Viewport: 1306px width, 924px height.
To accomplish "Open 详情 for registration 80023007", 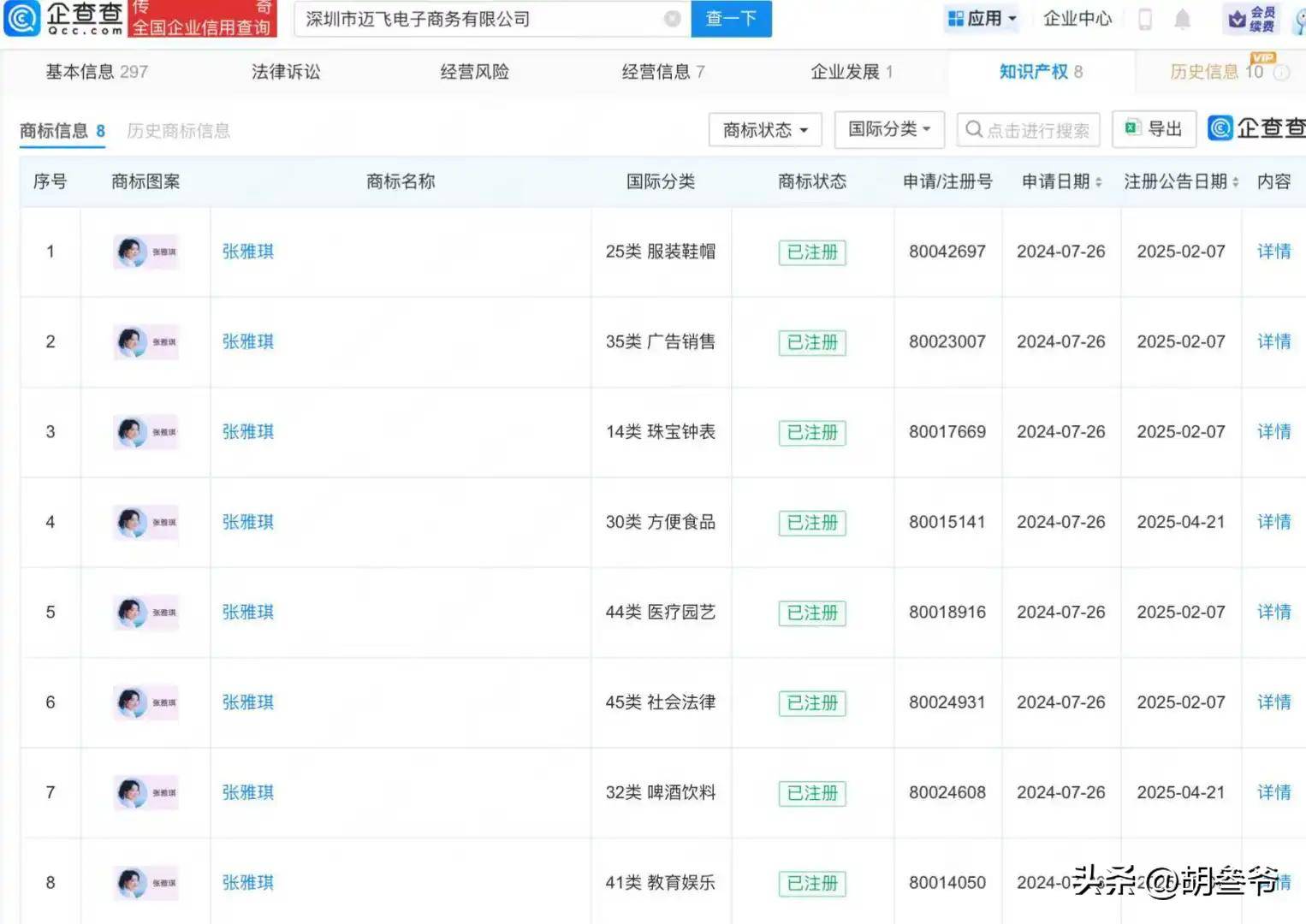I will (1273, 341).
